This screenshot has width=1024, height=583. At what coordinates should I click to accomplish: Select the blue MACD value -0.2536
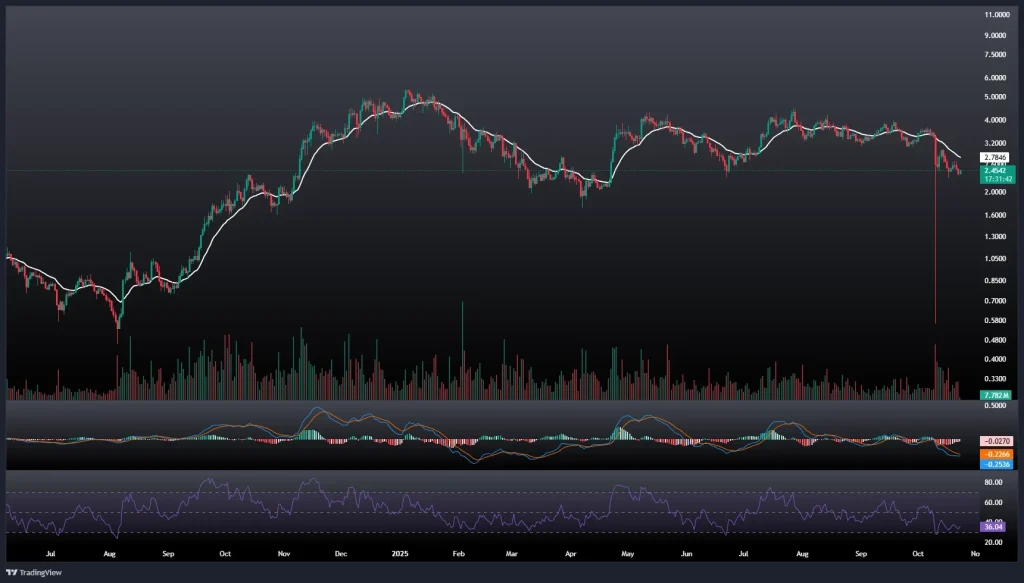(x=999, y=464)
